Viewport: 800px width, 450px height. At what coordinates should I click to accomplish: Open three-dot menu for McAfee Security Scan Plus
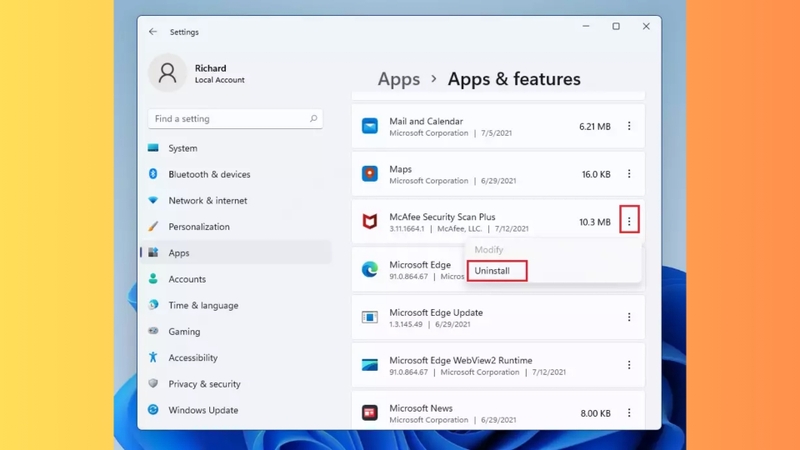tap(629, 221)
